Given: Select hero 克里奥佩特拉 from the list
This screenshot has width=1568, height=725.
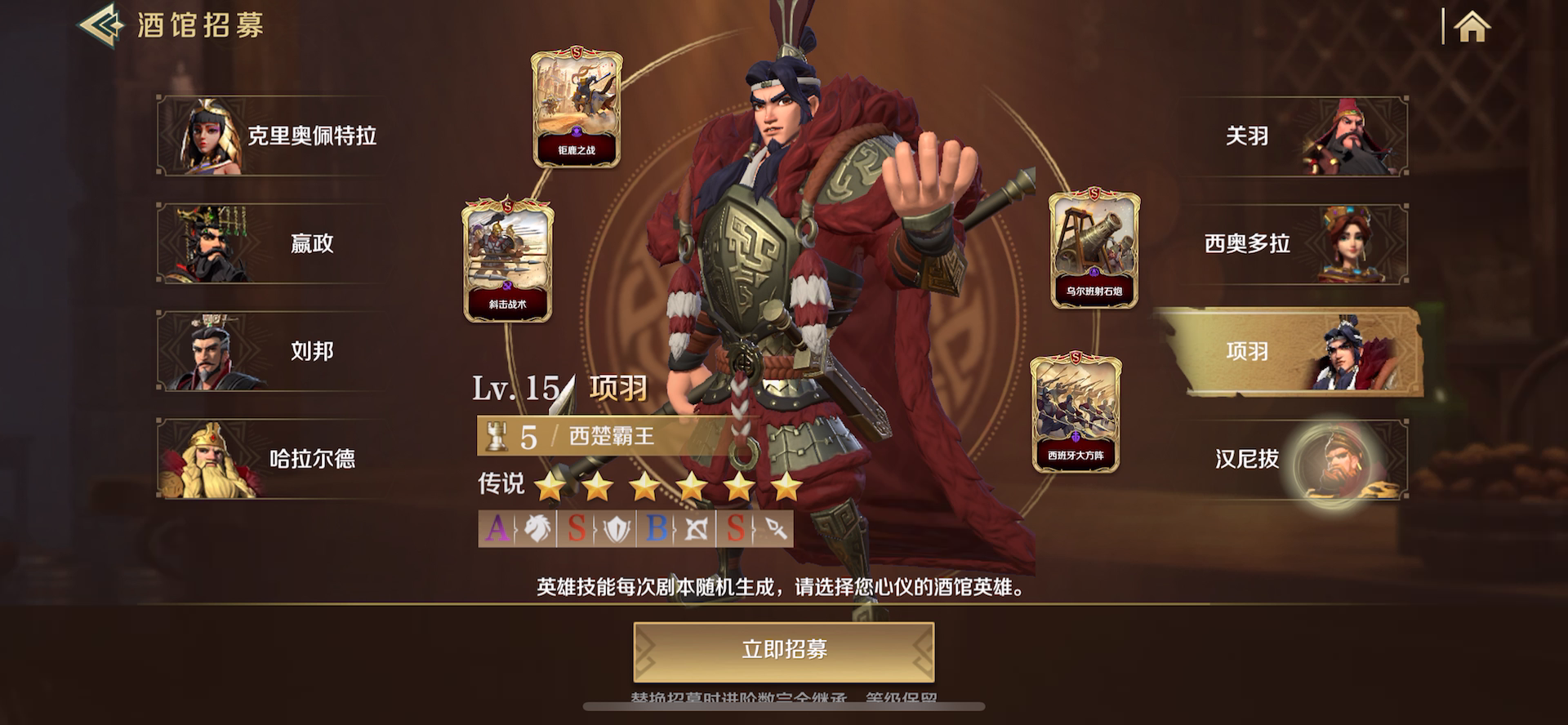Looking at the screenshot, I should pyautogui.click(x=271, y=136).
